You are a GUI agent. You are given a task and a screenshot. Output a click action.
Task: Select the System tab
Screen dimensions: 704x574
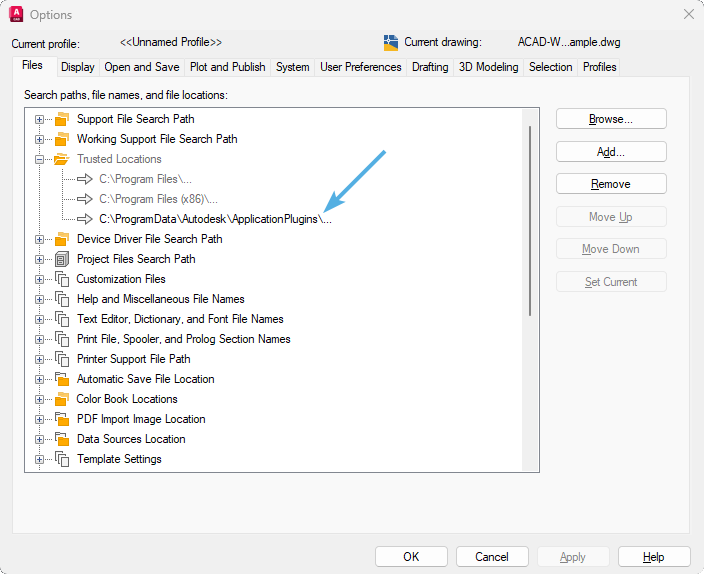(x=293, y=67)
